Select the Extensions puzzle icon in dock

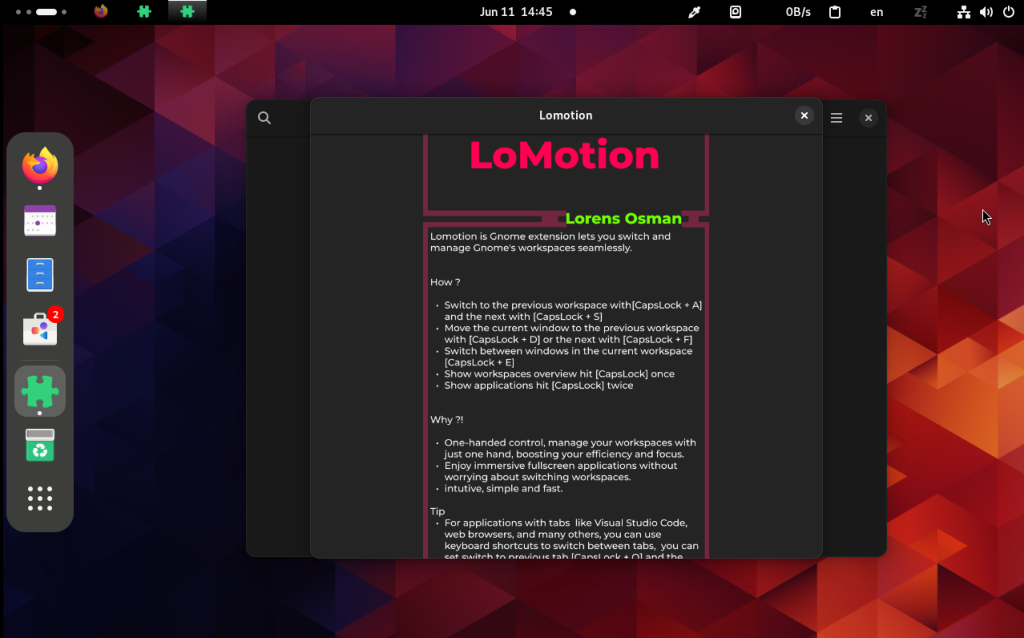40,391
